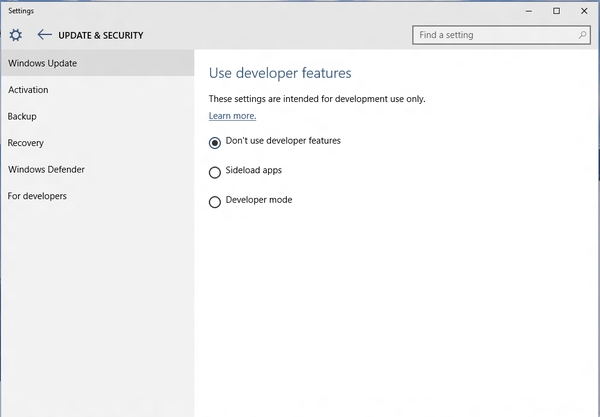
Task: Enable the Sideload apps option
Action: tap(215, 172)
